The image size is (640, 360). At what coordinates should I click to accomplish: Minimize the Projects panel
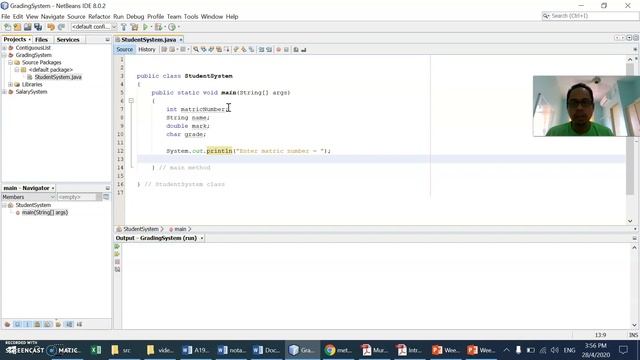tap(107, 40)
